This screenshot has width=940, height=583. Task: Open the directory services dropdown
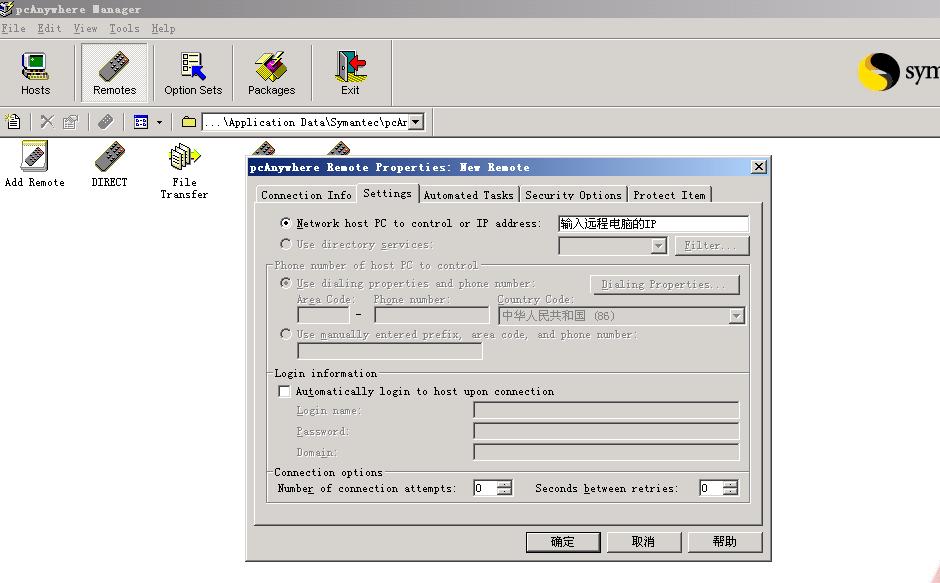pos(659,245)
